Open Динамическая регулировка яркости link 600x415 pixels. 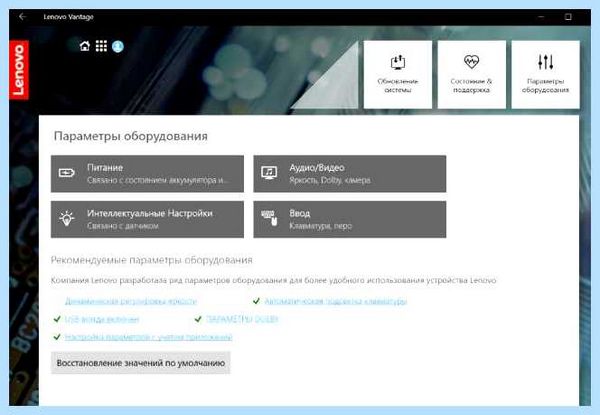click(130, 301)
